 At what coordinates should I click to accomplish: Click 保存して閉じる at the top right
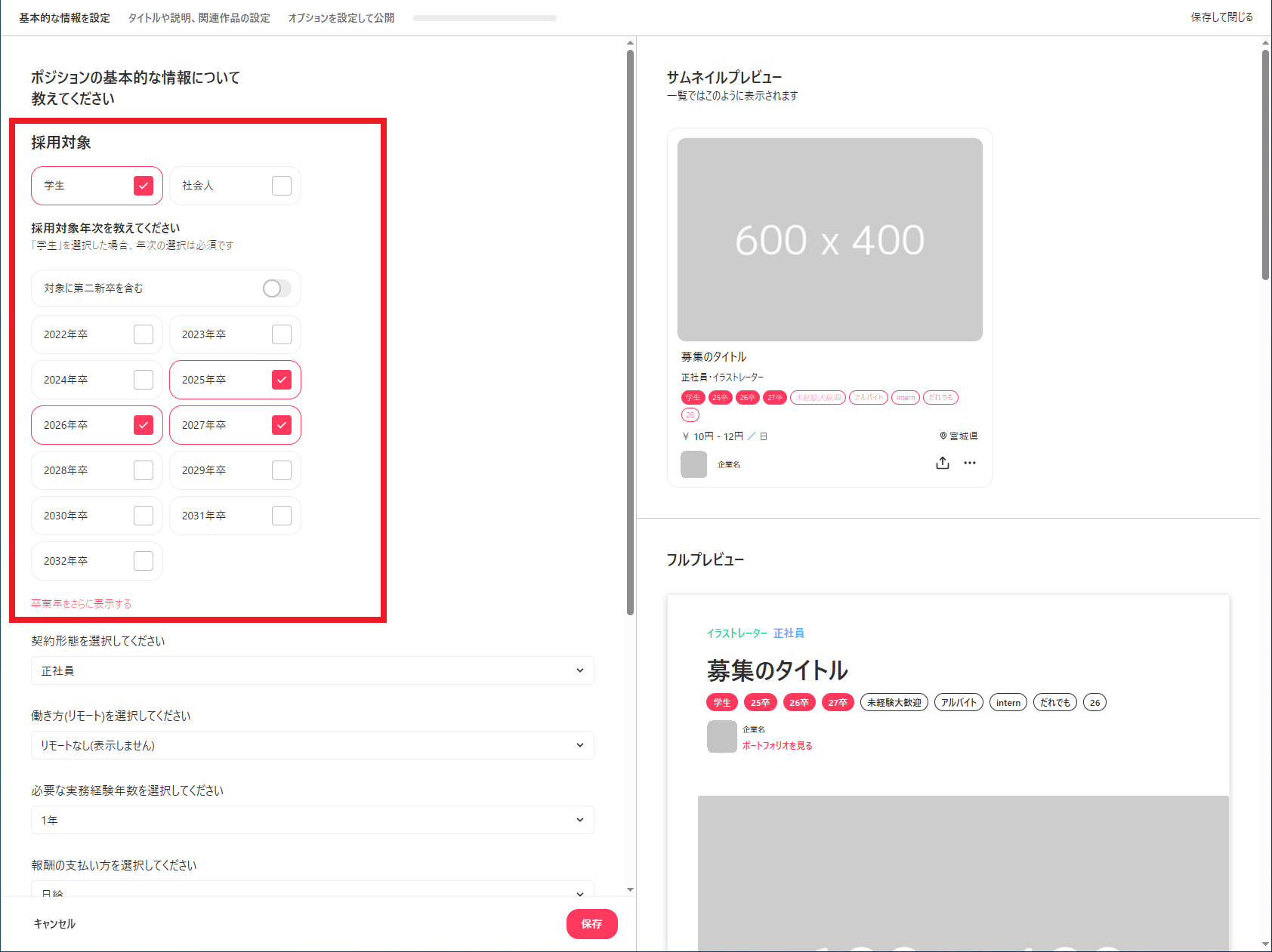[x=1221, y=15]
